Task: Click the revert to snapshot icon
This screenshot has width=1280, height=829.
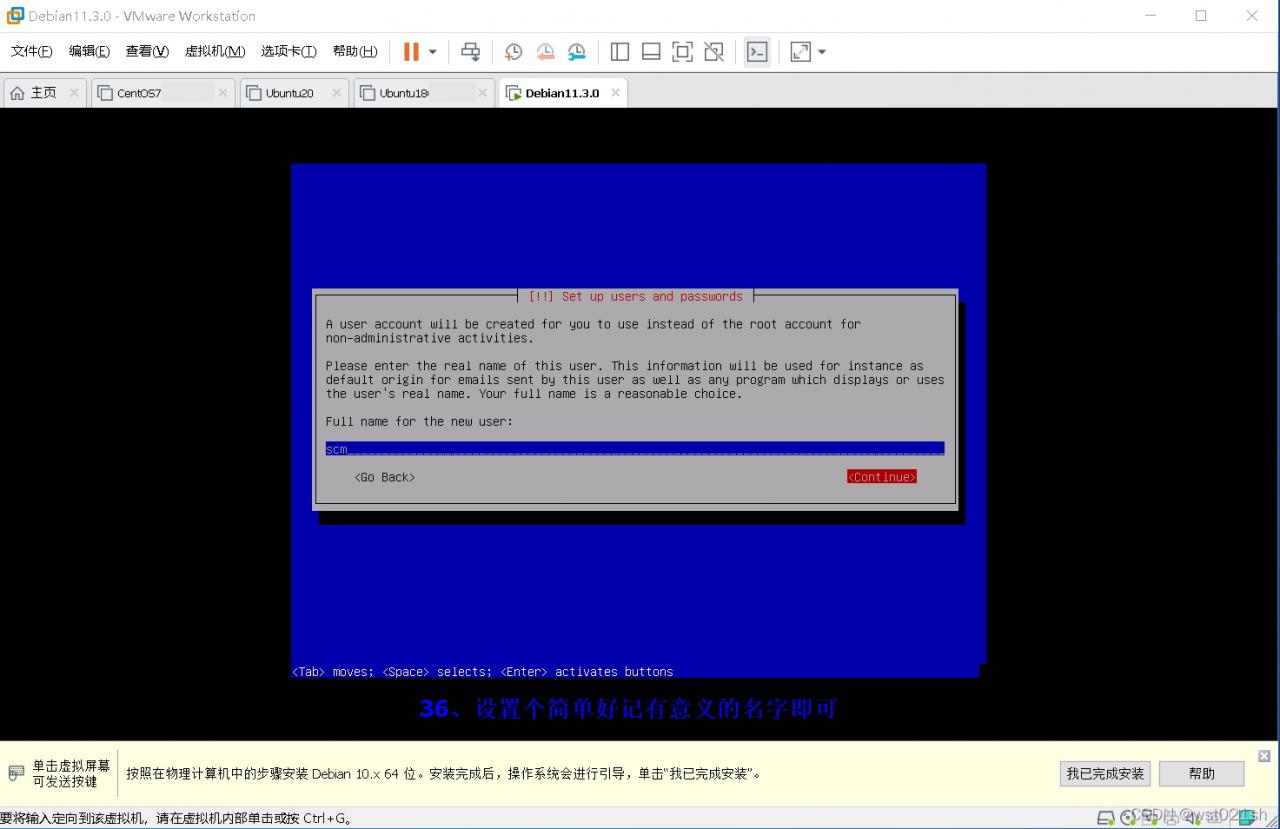Action: point(545,52)
